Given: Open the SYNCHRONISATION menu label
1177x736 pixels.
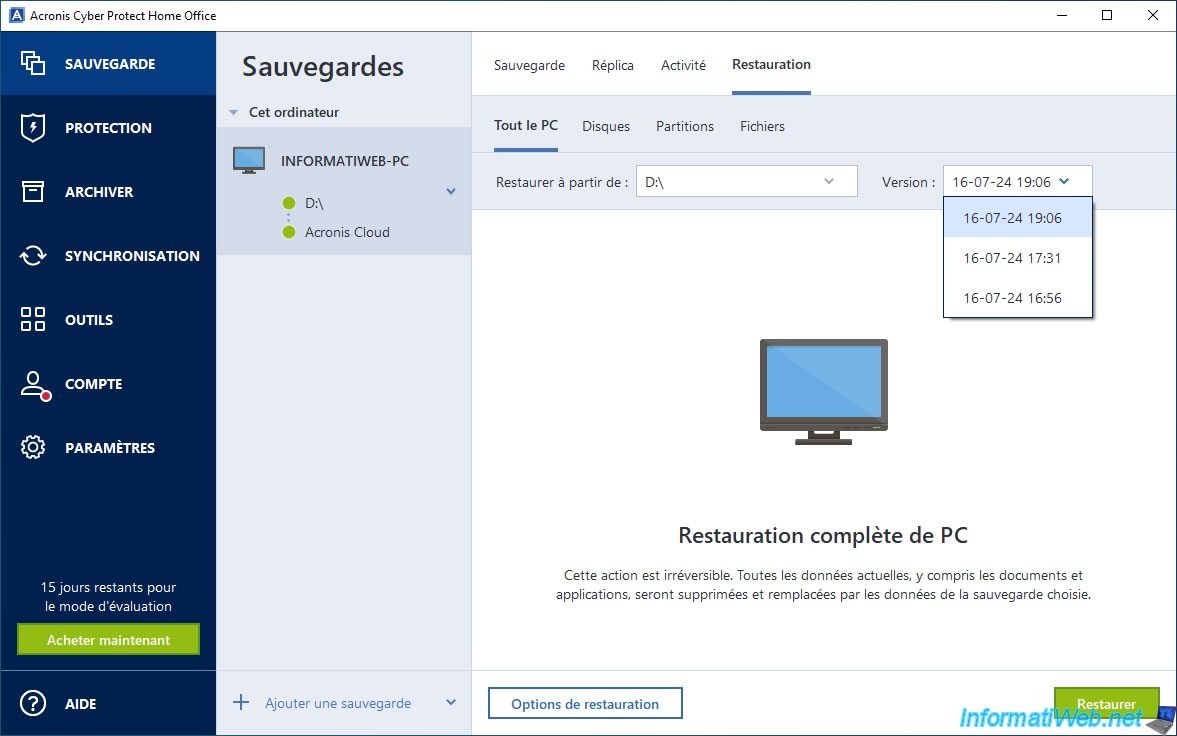Looking at the screenshot, I should pos(132,255).
